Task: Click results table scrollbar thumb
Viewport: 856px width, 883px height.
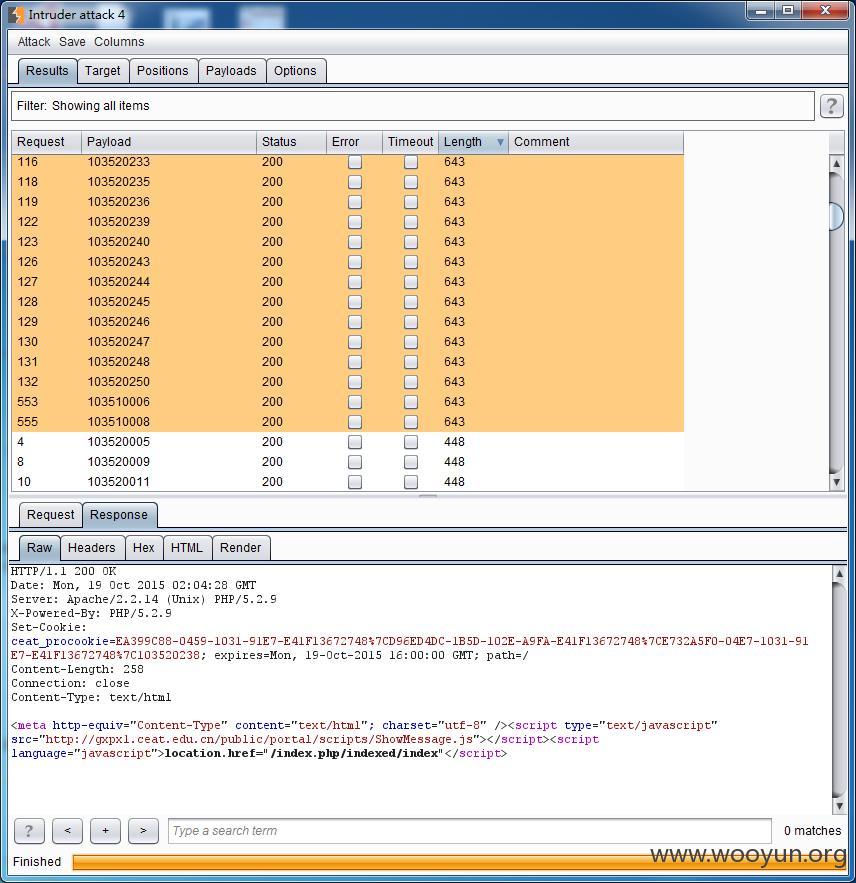Action: click(x=837, y=216)
